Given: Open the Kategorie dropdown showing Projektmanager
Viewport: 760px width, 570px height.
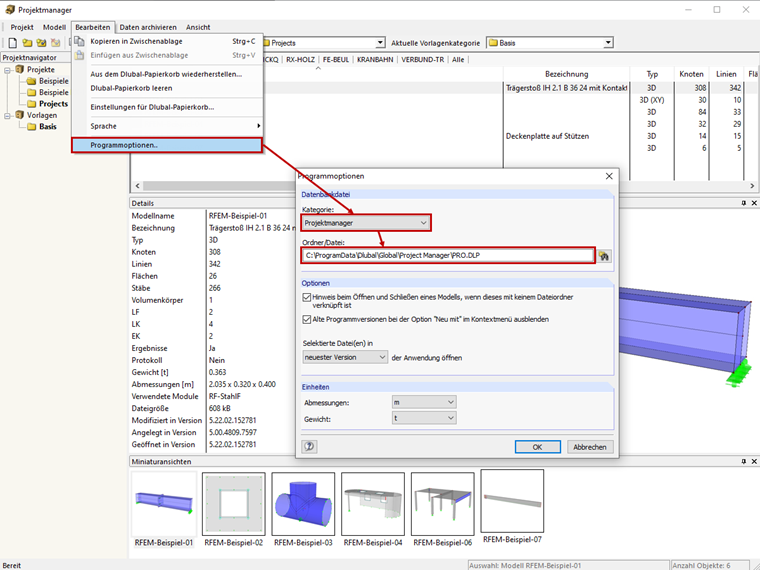Looking at the screenshot, I should click(x=366, y=223).
